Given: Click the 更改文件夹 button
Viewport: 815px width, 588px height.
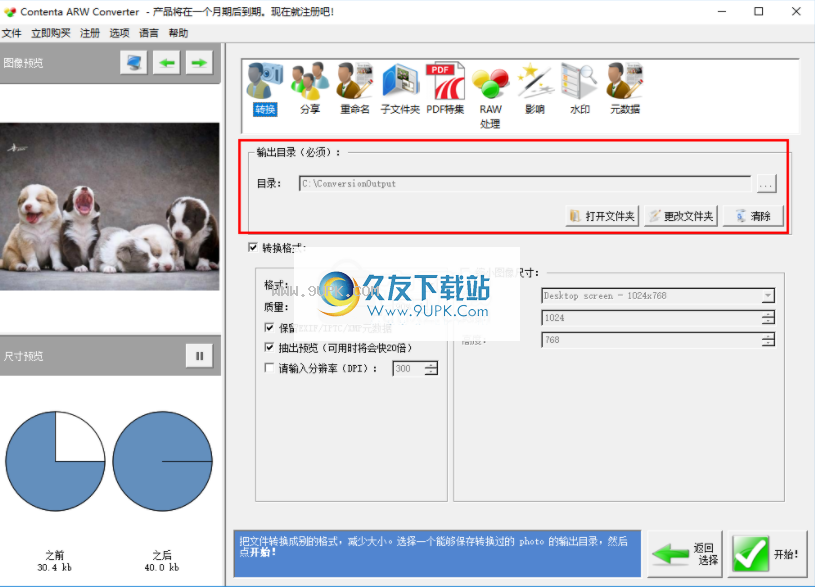Looking at the screenshot, I should click(x=681, y=216).
